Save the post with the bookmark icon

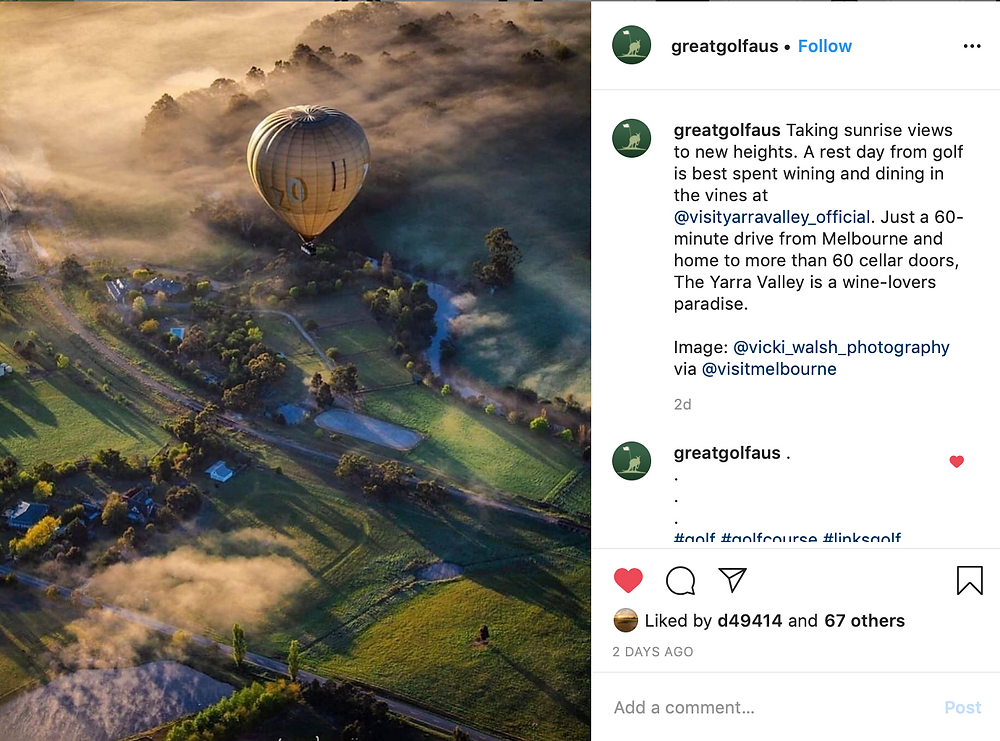pos(969,580)
